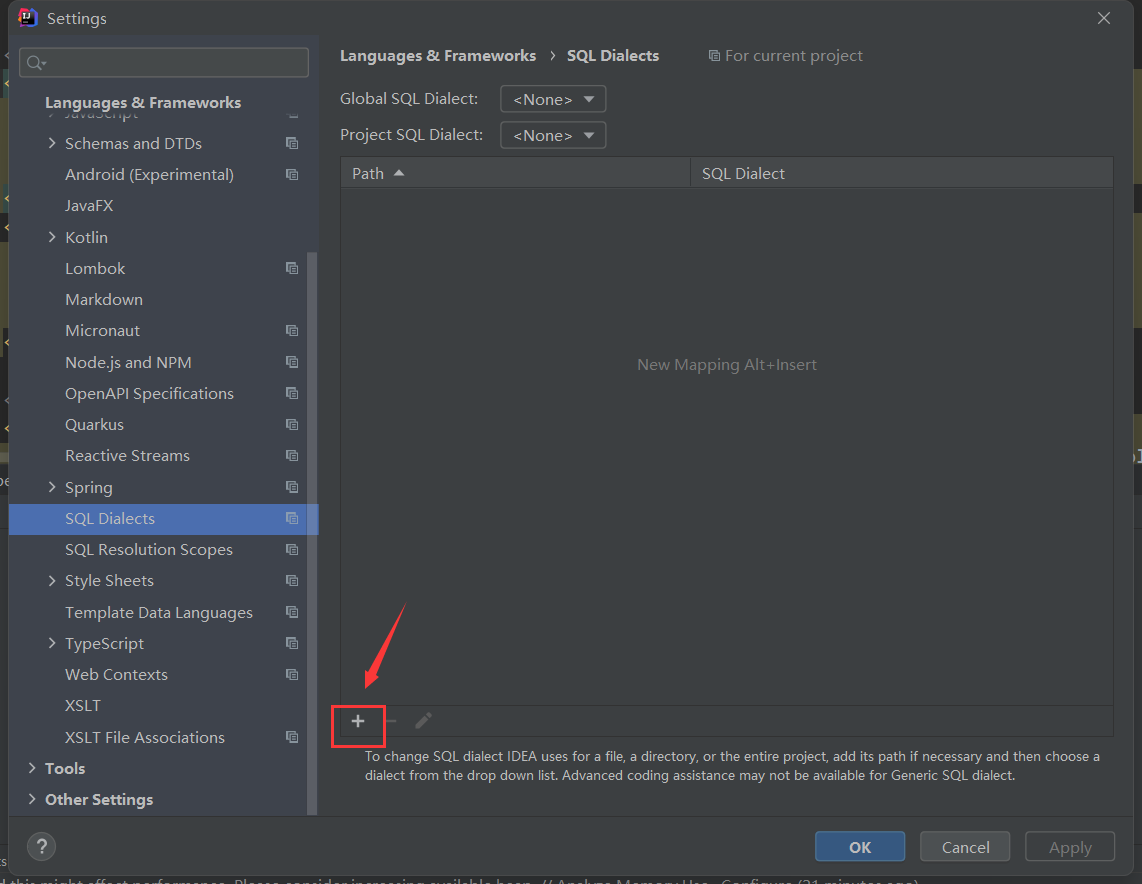
Task: Select JavaFX in the settings tree
Action: coord(89,206)
